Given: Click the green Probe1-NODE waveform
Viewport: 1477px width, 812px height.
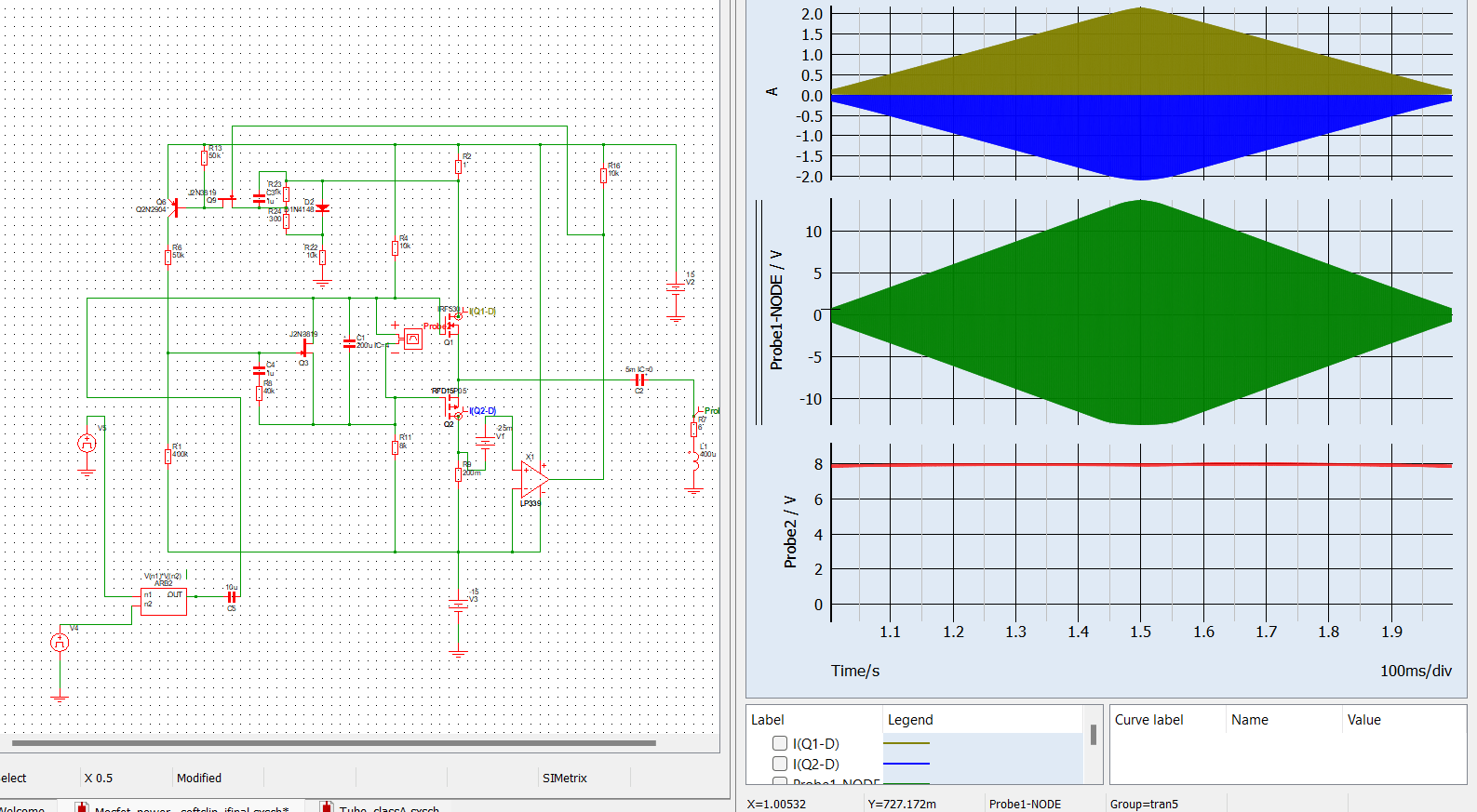Looking at the screenshot, I should pos(1141,313).
